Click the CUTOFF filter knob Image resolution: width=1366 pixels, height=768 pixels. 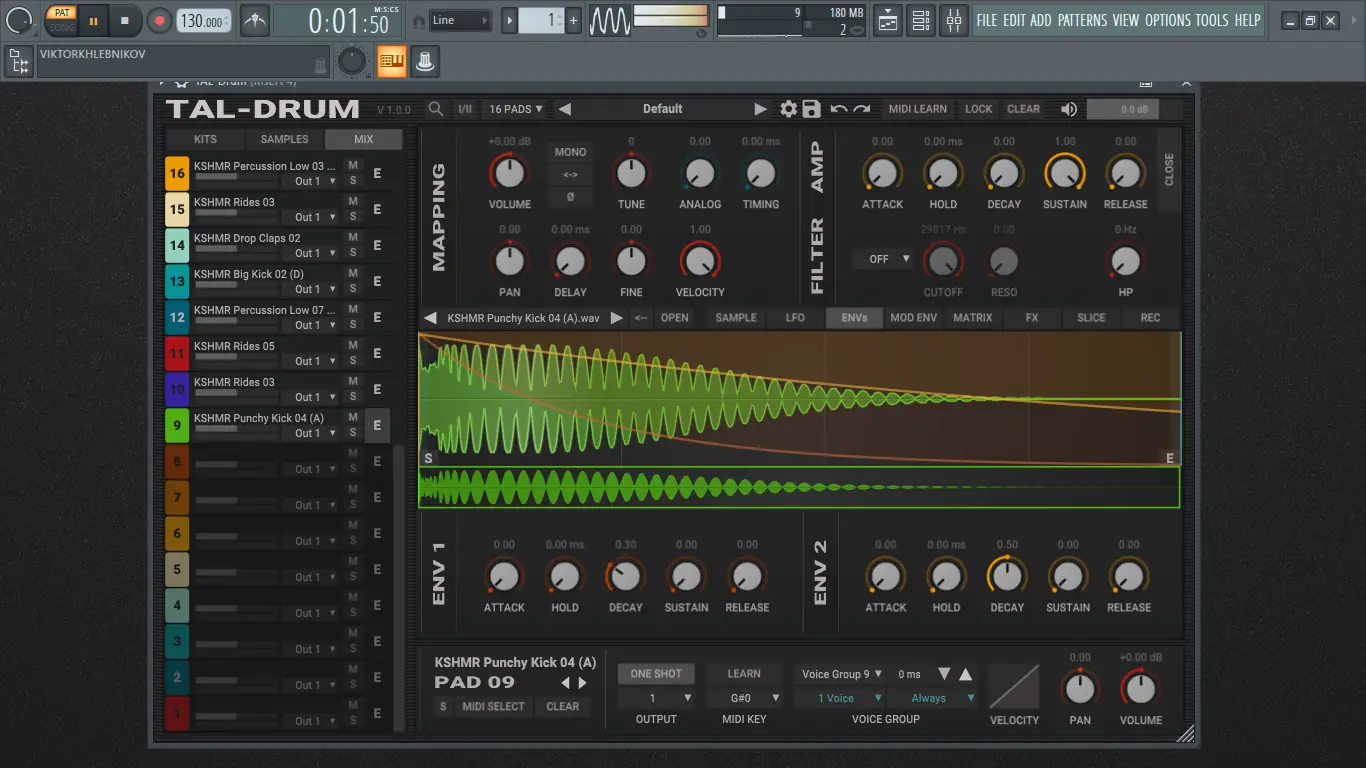(942, 262)
